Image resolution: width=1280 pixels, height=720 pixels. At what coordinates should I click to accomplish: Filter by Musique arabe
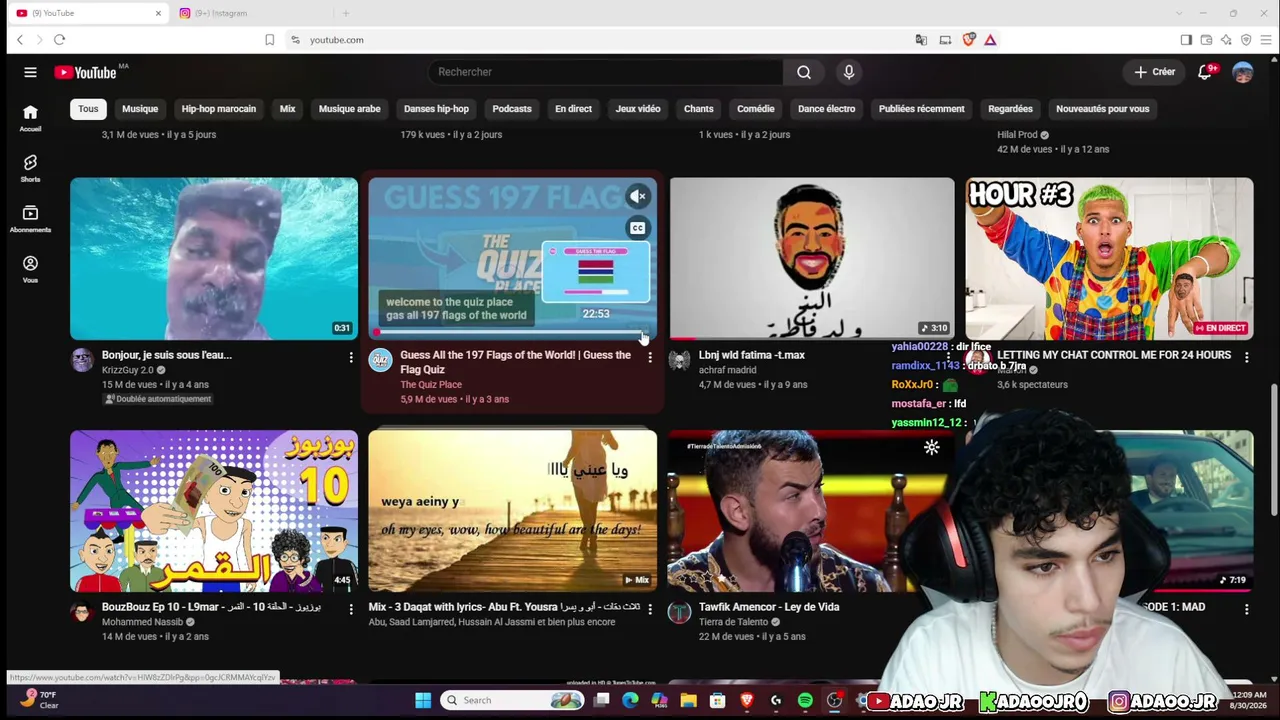tap(349, 109)
